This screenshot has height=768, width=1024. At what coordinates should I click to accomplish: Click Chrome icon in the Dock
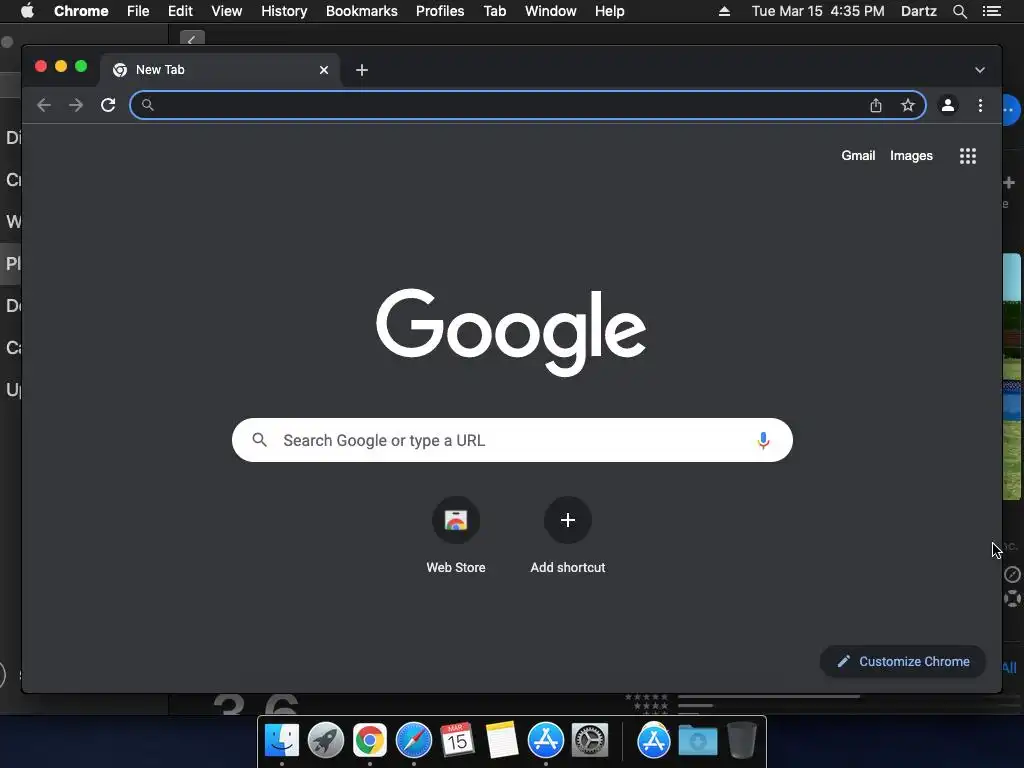(370, 741)
